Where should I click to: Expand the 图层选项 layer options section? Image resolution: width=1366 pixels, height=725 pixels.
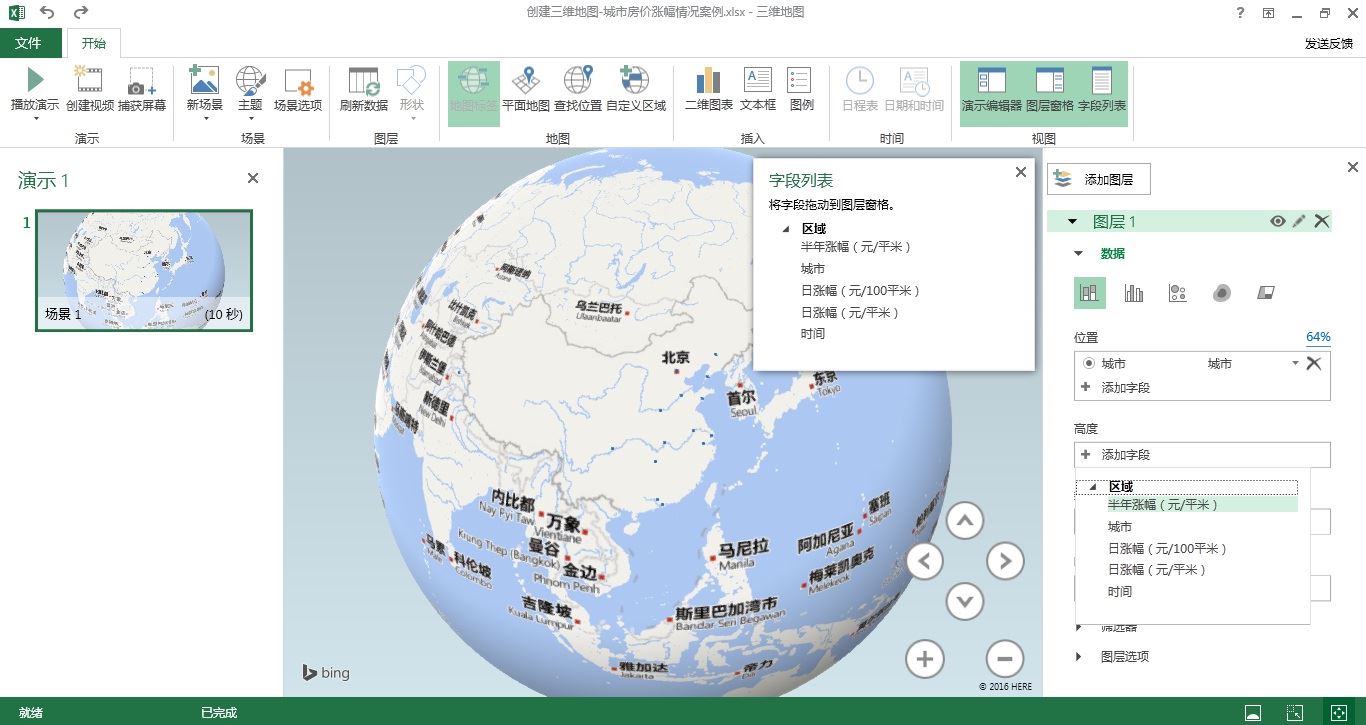pos(1079,657)
